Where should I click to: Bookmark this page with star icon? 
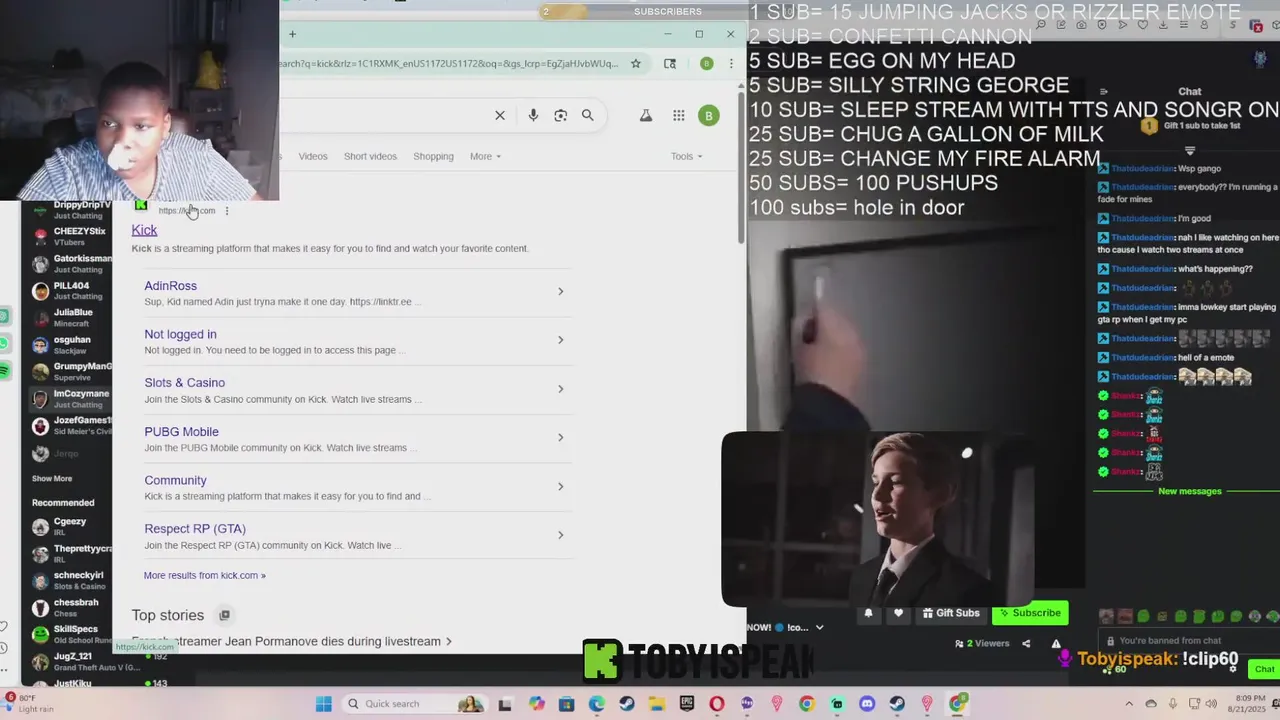(635, 63)
